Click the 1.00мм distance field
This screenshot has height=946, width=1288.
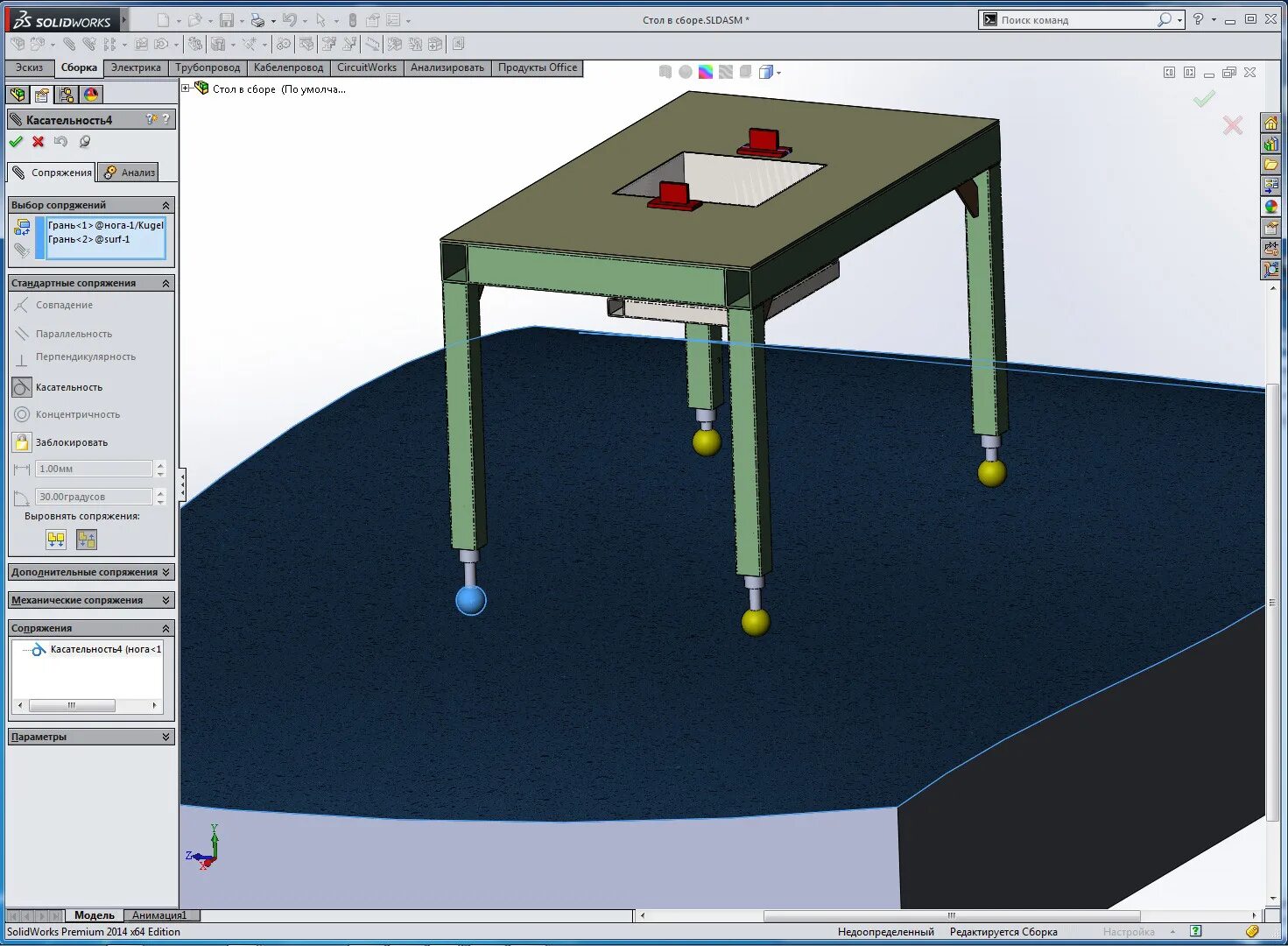click(x=92, y=469)
